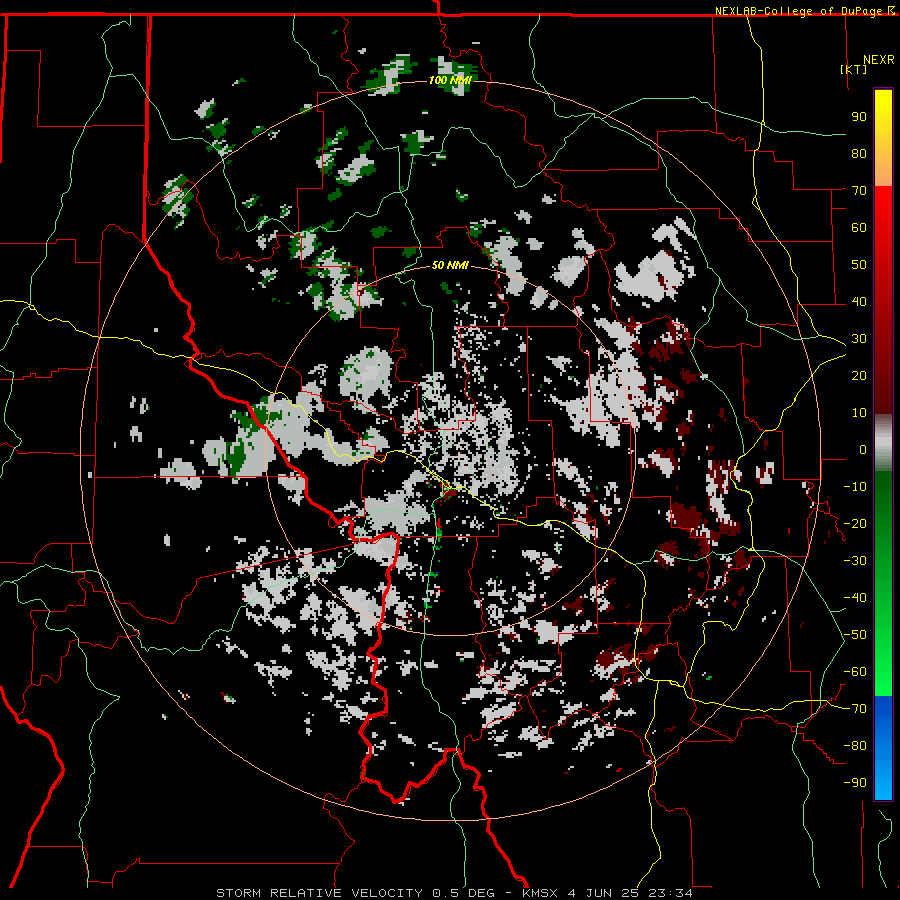Click the 80 value on velocity scale
Viewport: 900px width, 900px height.
(859, 153)
